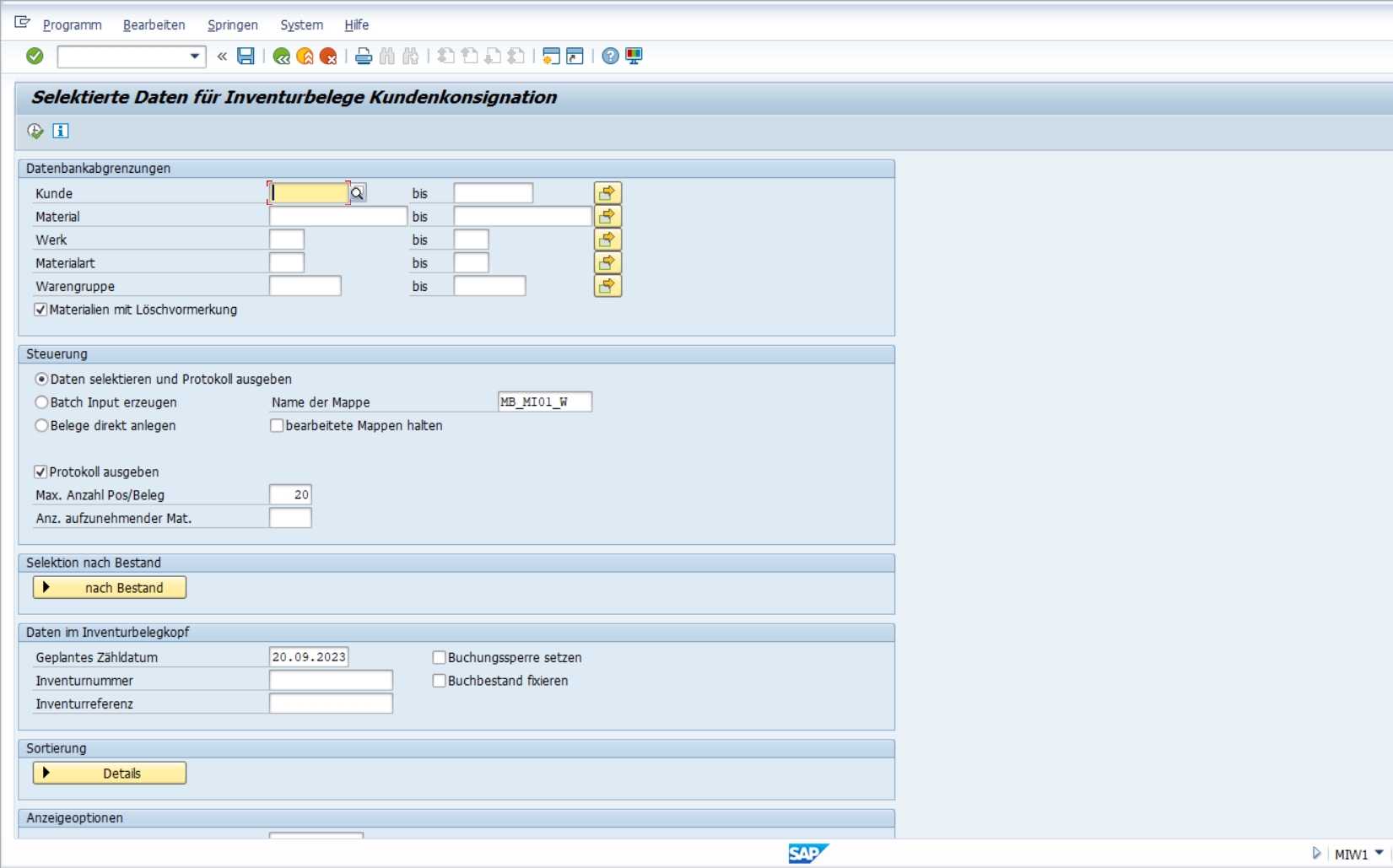Click the Material from-value input field
Image resolution: width=1393 pixels, height=868 pixels.
(338, 217)
